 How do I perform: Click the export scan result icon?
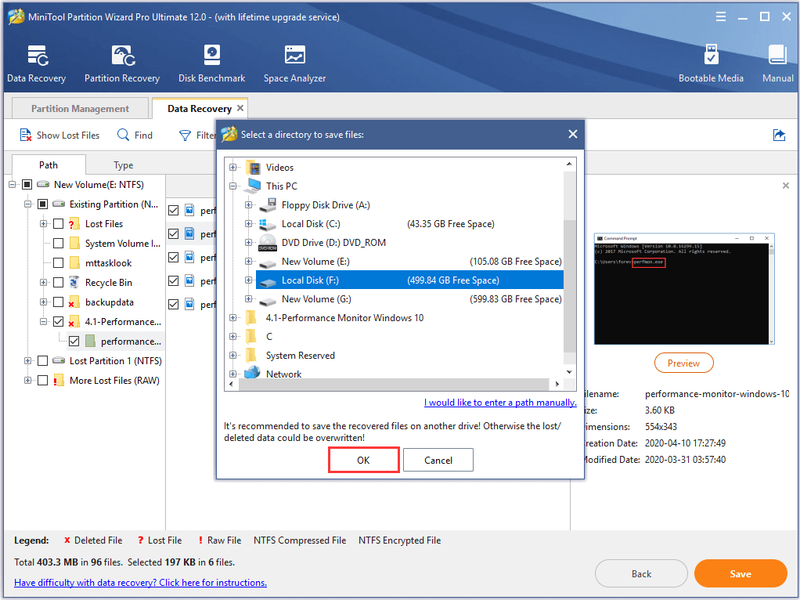pos(779,135)
